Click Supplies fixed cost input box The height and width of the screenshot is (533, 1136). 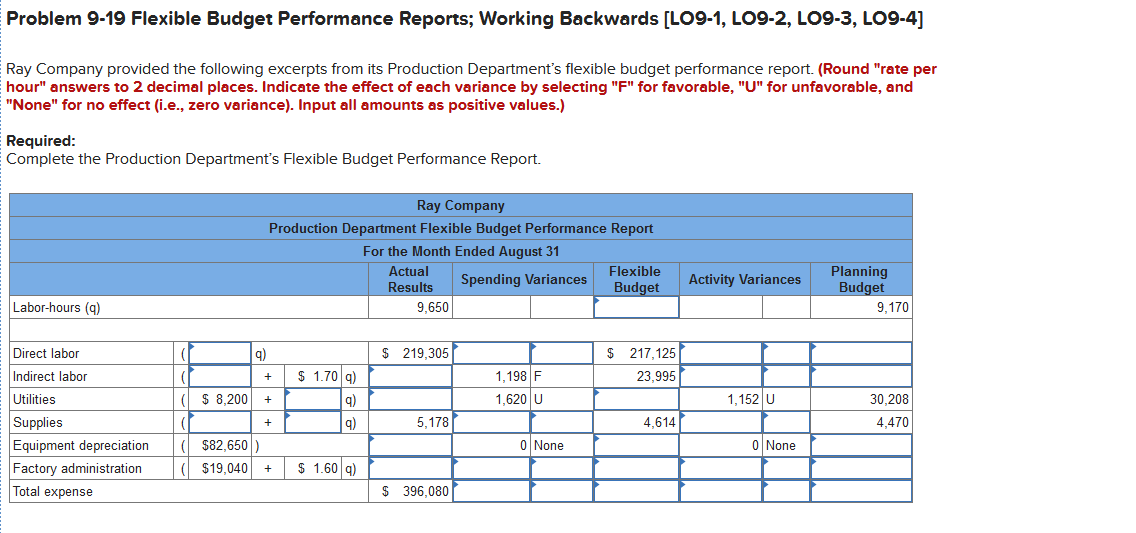point(220,422)
